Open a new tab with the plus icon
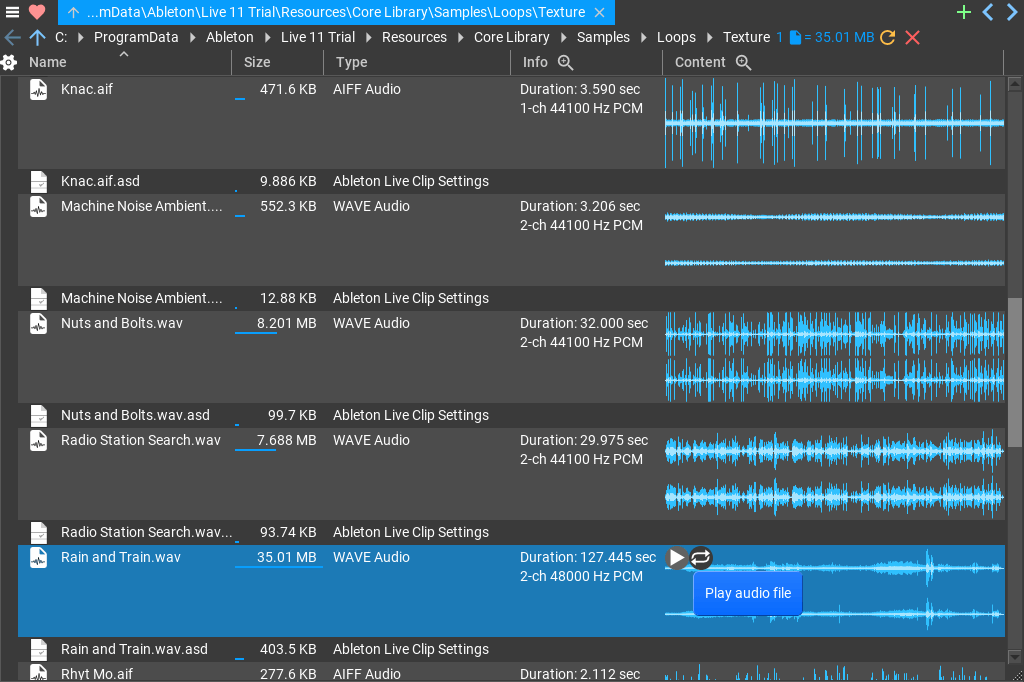The height and width of the screenshot is (682, 1024). click(x=963, y=12)
